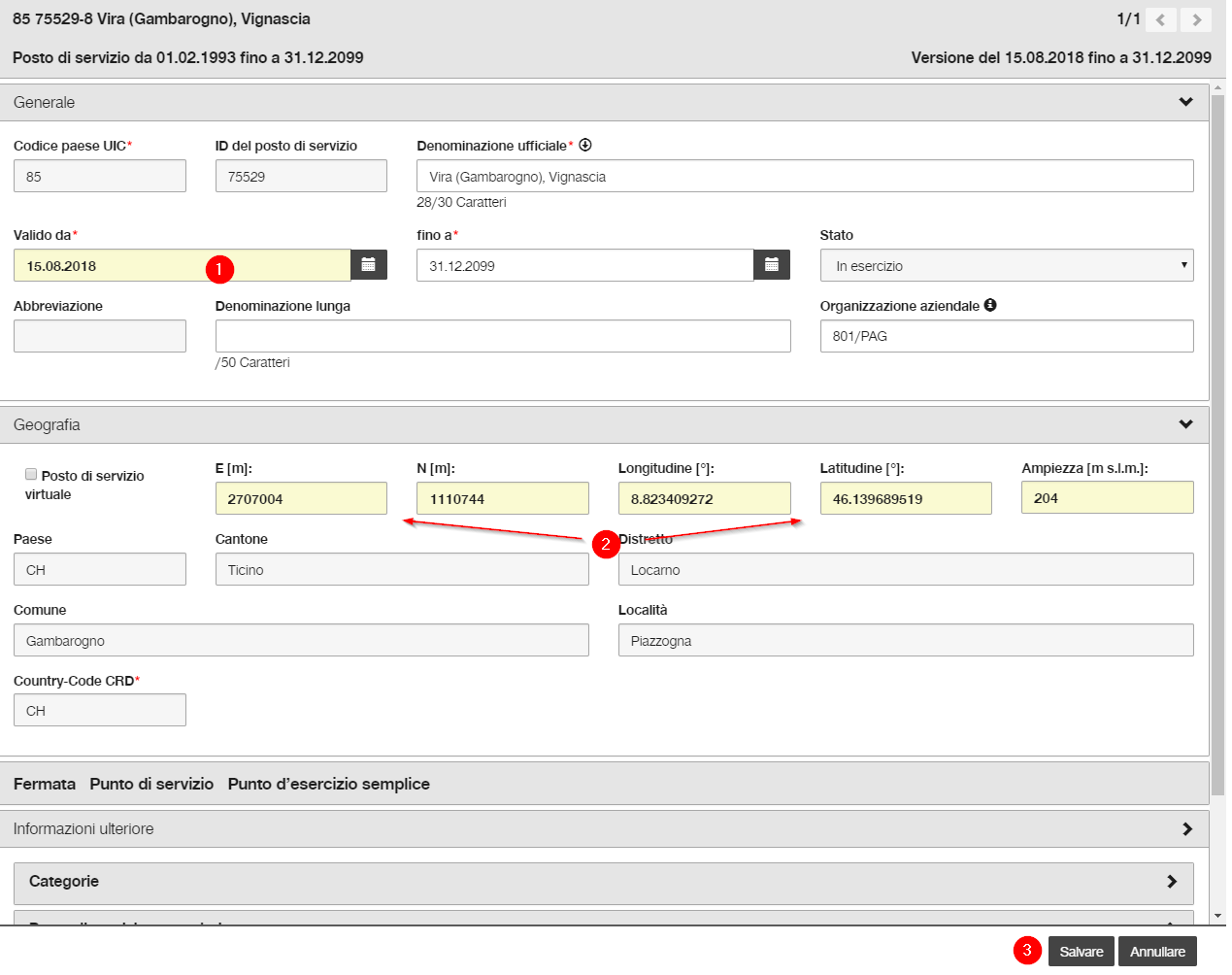1232x975 pixels.
Task: Click the icon next to Denominazione ufficiale
Action: (x=585, y=145)
